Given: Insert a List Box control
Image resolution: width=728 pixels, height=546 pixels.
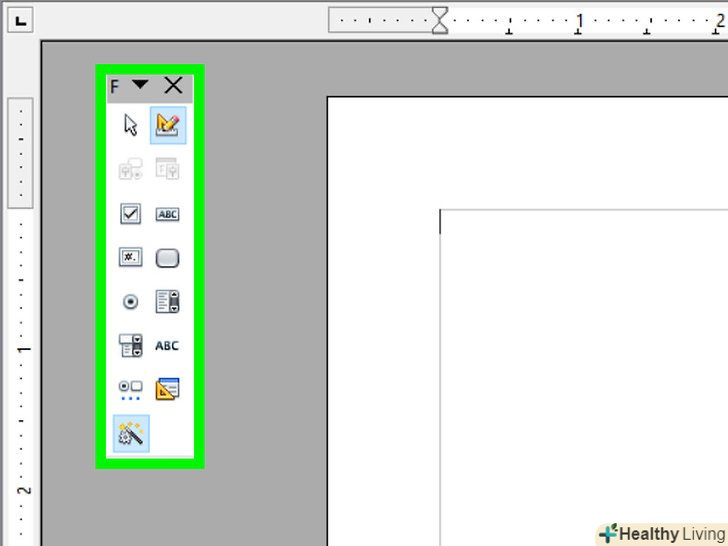Looking at the screenshot, I should [x=168, y=302].
